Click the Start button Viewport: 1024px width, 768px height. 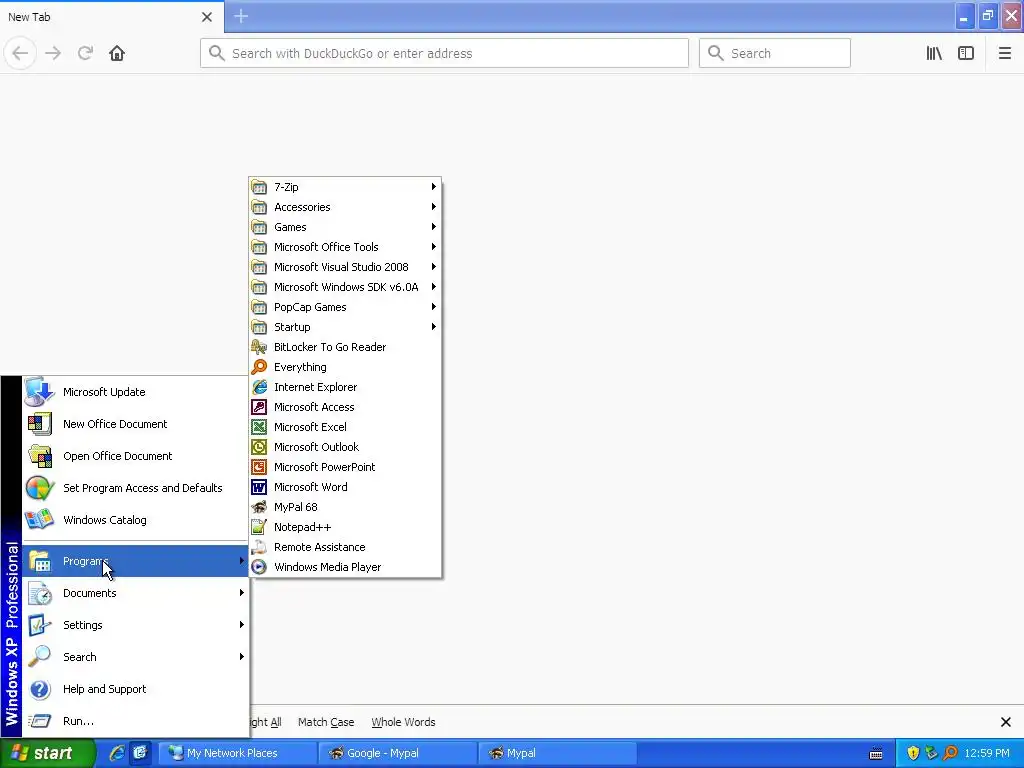click(47, 753)
